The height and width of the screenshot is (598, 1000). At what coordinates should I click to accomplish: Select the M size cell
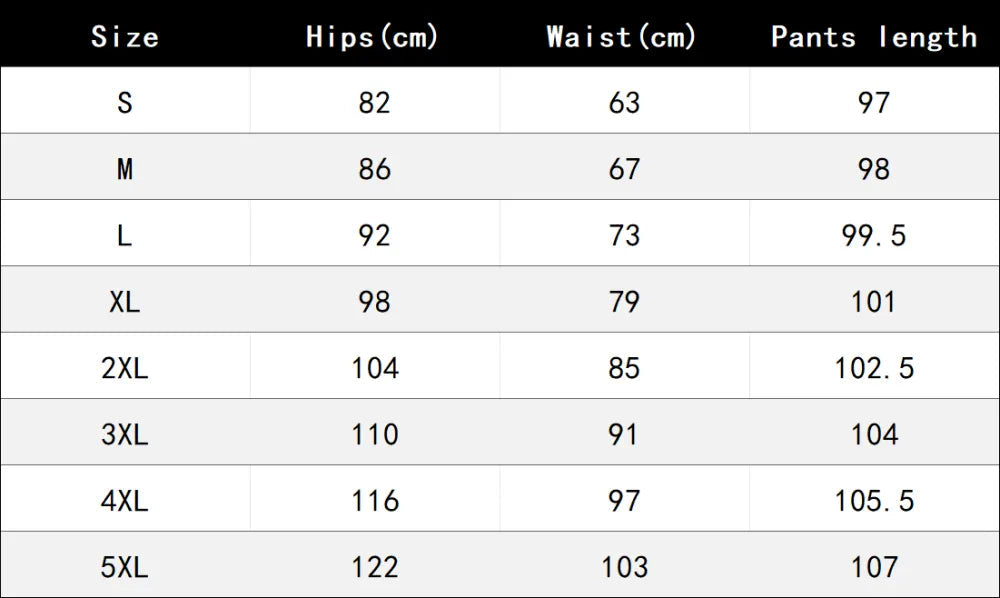[125, 169]
